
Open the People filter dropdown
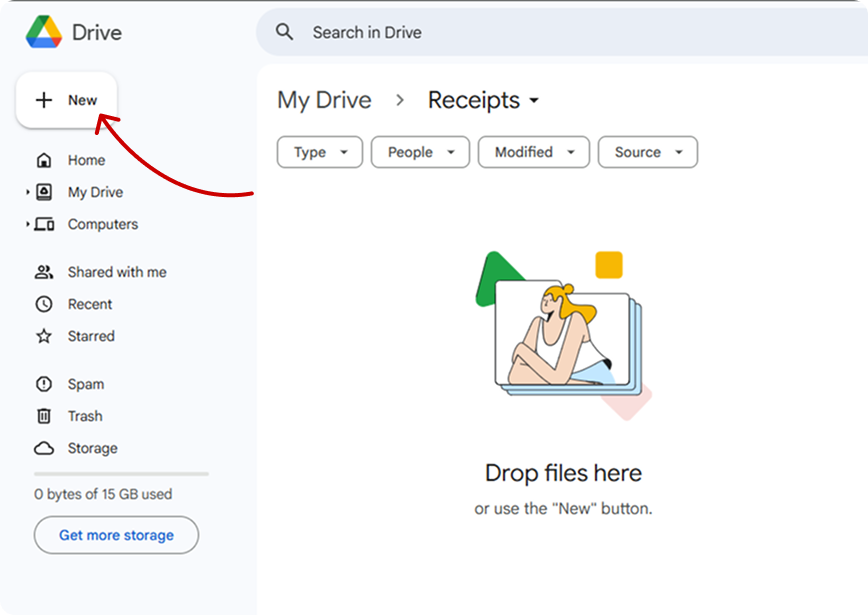pos(420,152)
